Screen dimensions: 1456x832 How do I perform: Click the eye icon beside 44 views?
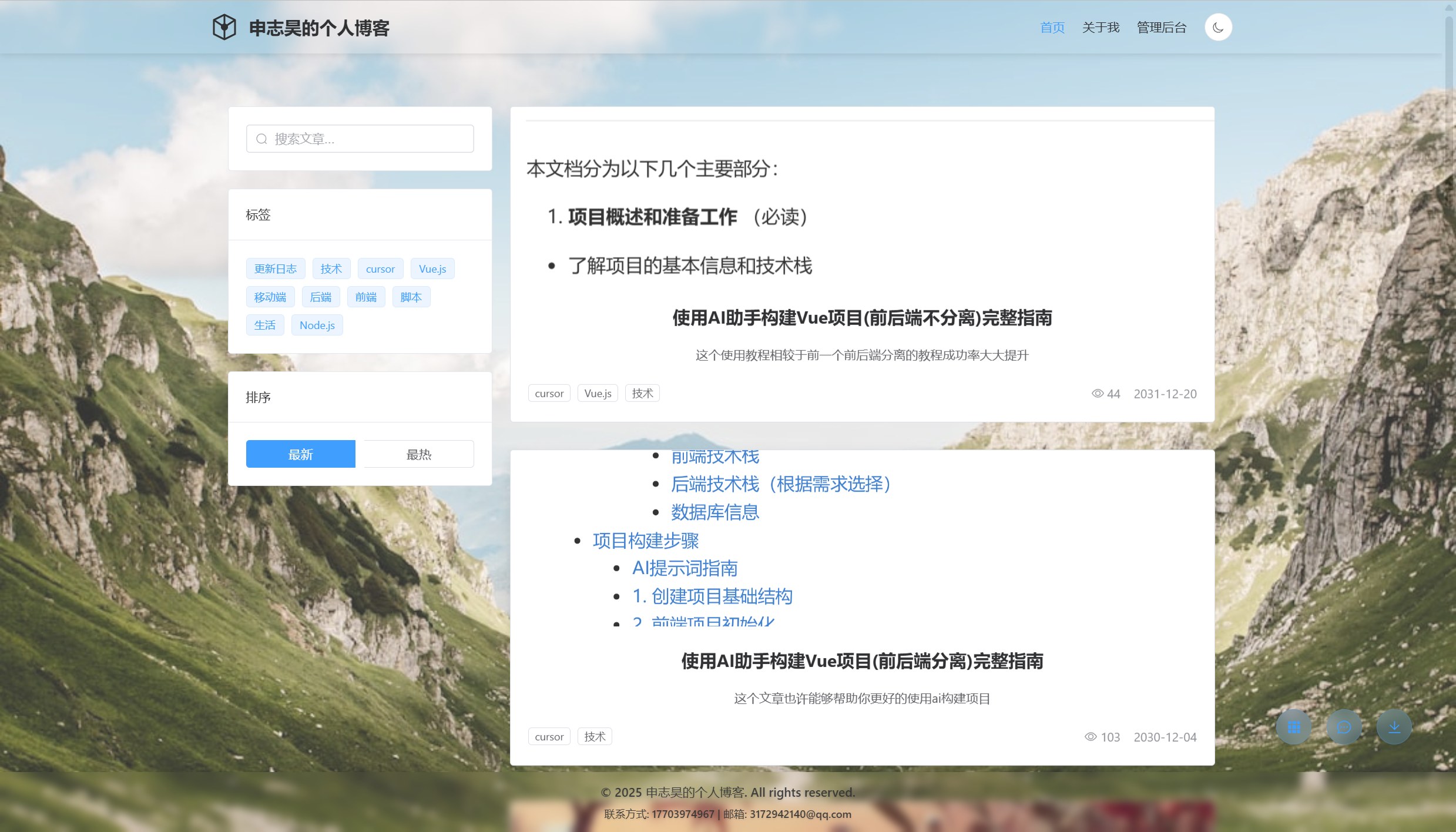pos(1097,394)
